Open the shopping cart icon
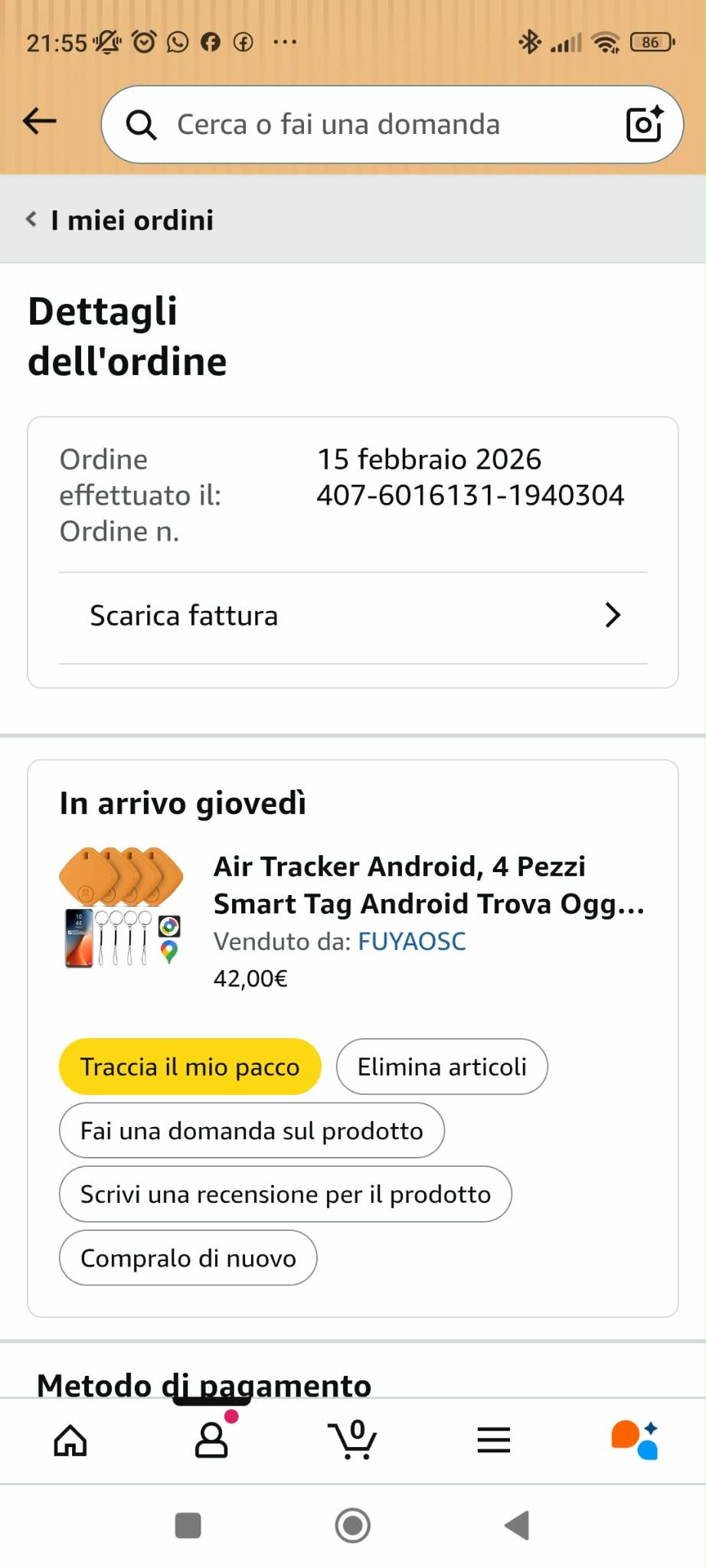 353,1440
